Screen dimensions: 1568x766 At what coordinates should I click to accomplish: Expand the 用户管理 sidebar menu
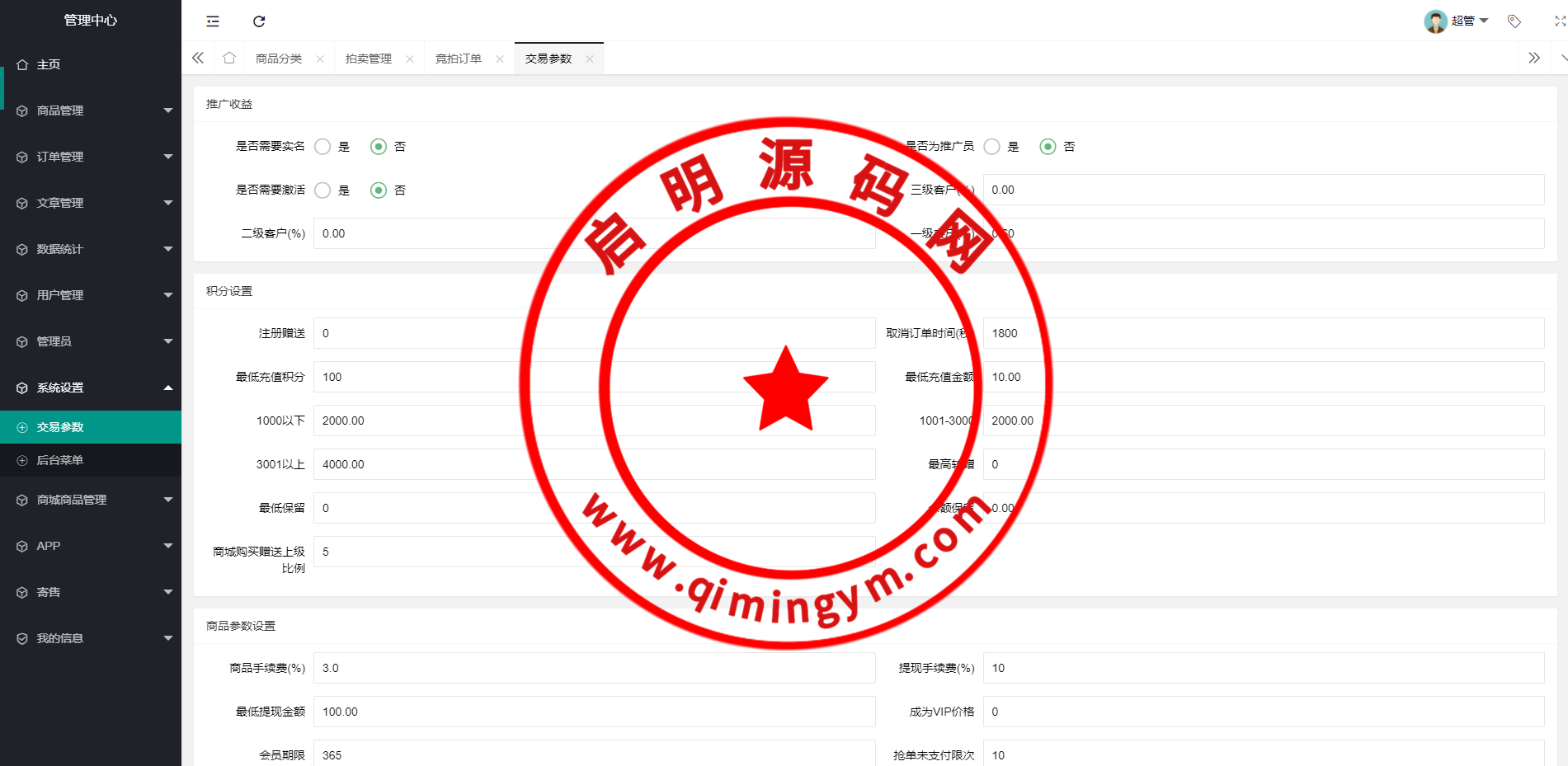click(x=91, y=295)
